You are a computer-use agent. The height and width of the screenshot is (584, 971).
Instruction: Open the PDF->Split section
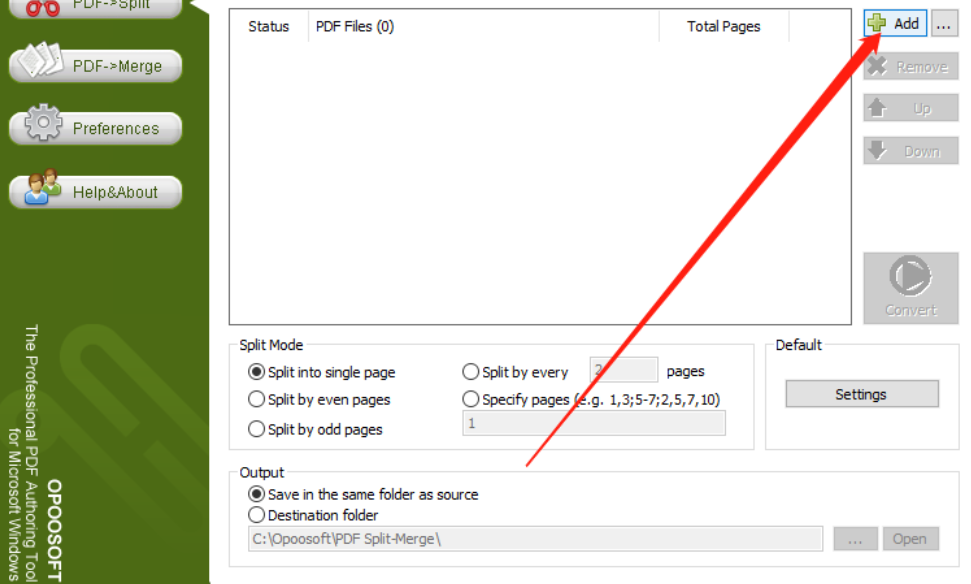click(96, 6)
